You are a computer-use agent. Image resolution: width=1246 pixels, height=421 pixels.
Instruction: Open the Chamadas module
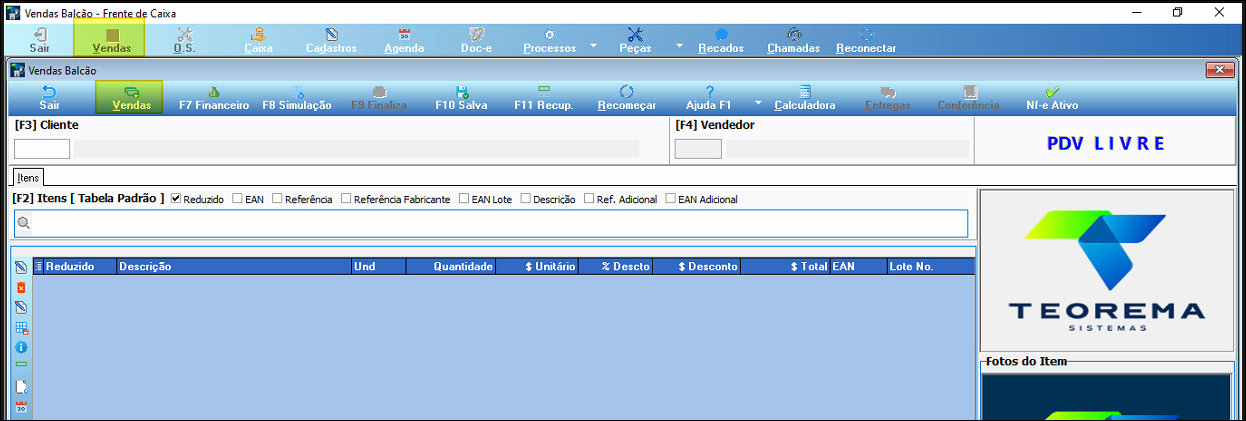[x=794, y=40]
